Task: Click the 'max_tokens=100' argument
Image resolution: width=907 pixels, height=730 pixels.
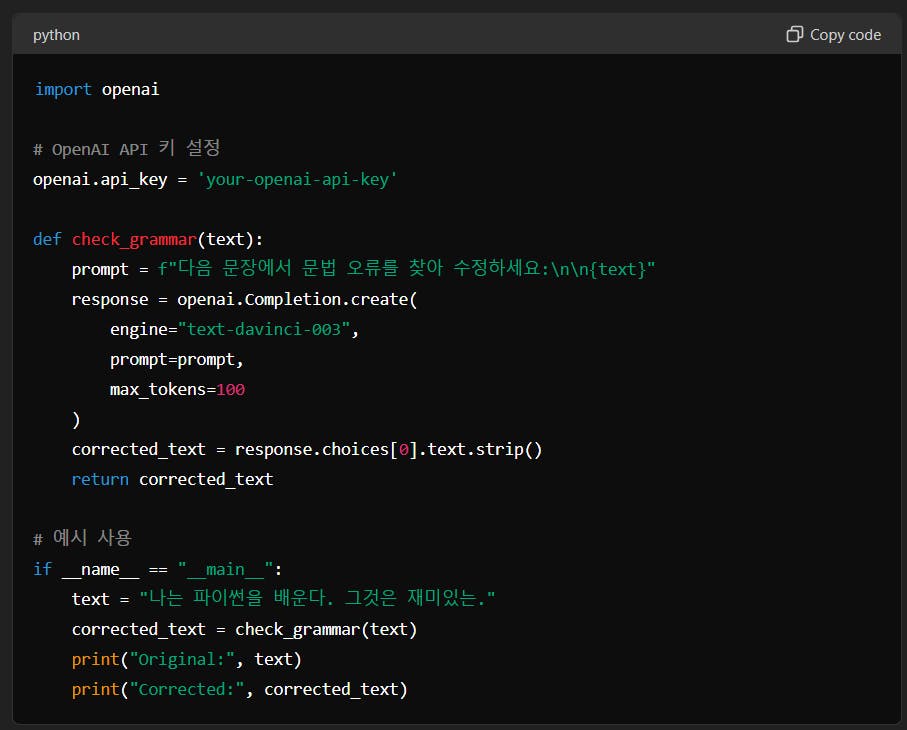Action: coord(177,390)
